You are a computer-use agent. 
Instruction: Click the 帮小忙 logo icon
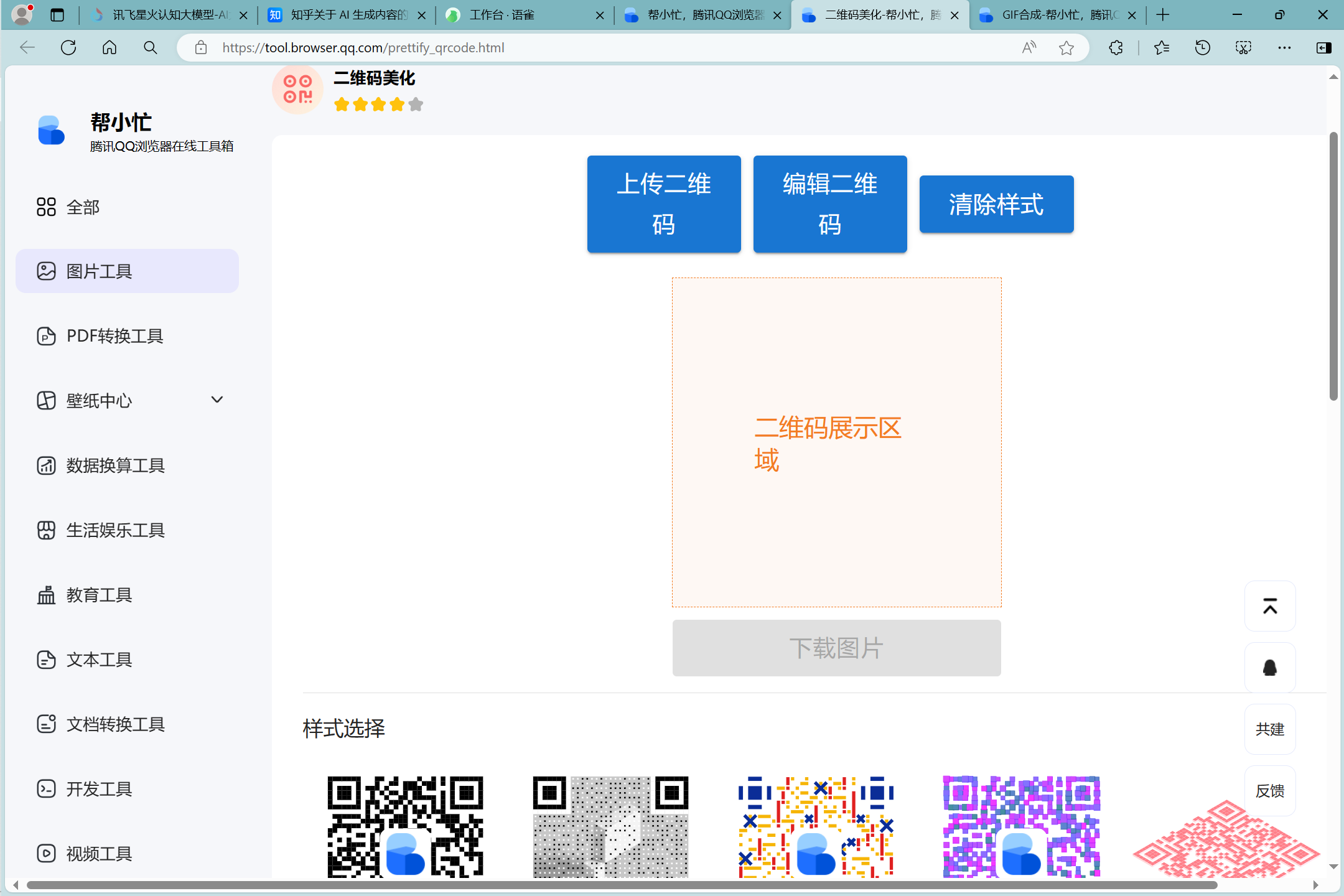point(51,130)
